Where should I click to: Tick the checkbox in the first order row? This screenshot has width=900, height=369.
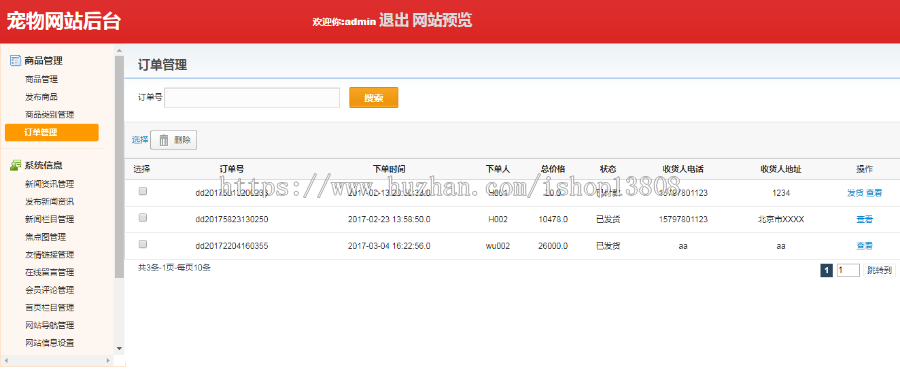(143, 192)
